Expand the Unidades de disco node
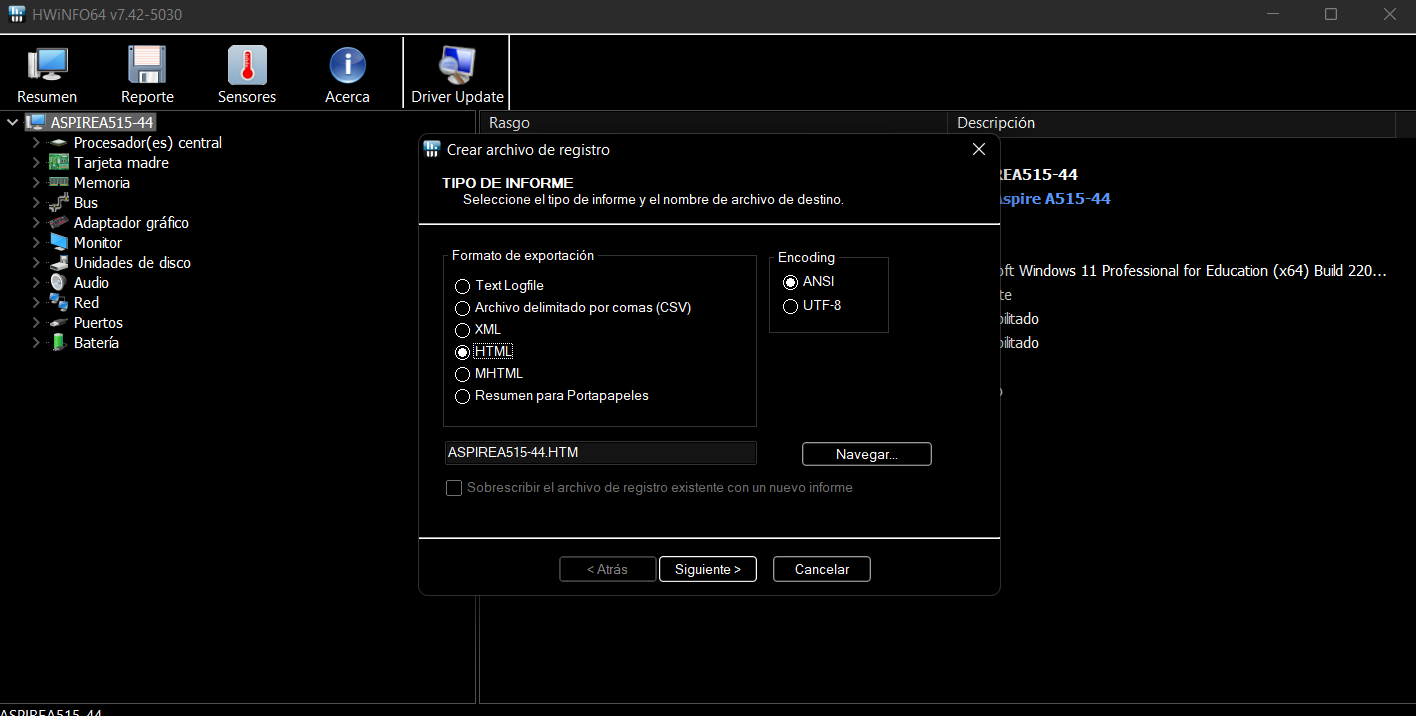This screenshot has height=716, width=1416. point(36,263)
